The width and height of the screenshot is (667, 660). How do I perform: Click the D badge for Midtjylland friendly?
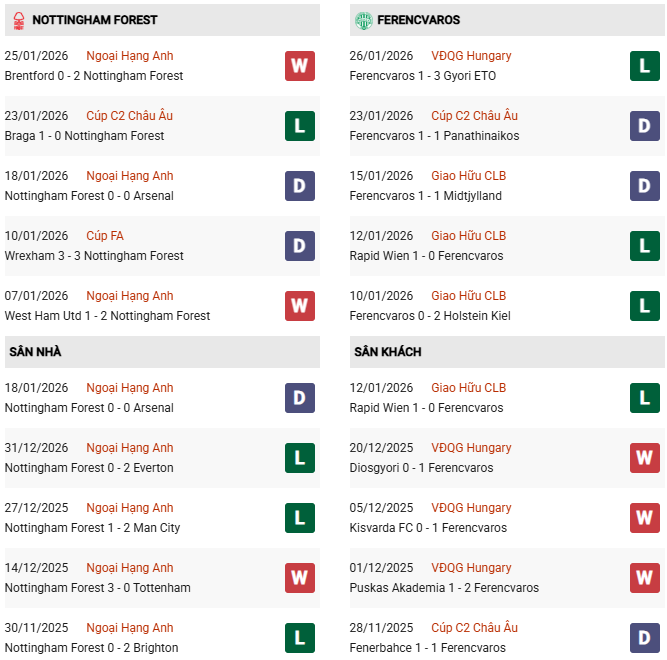coord(644,186)
